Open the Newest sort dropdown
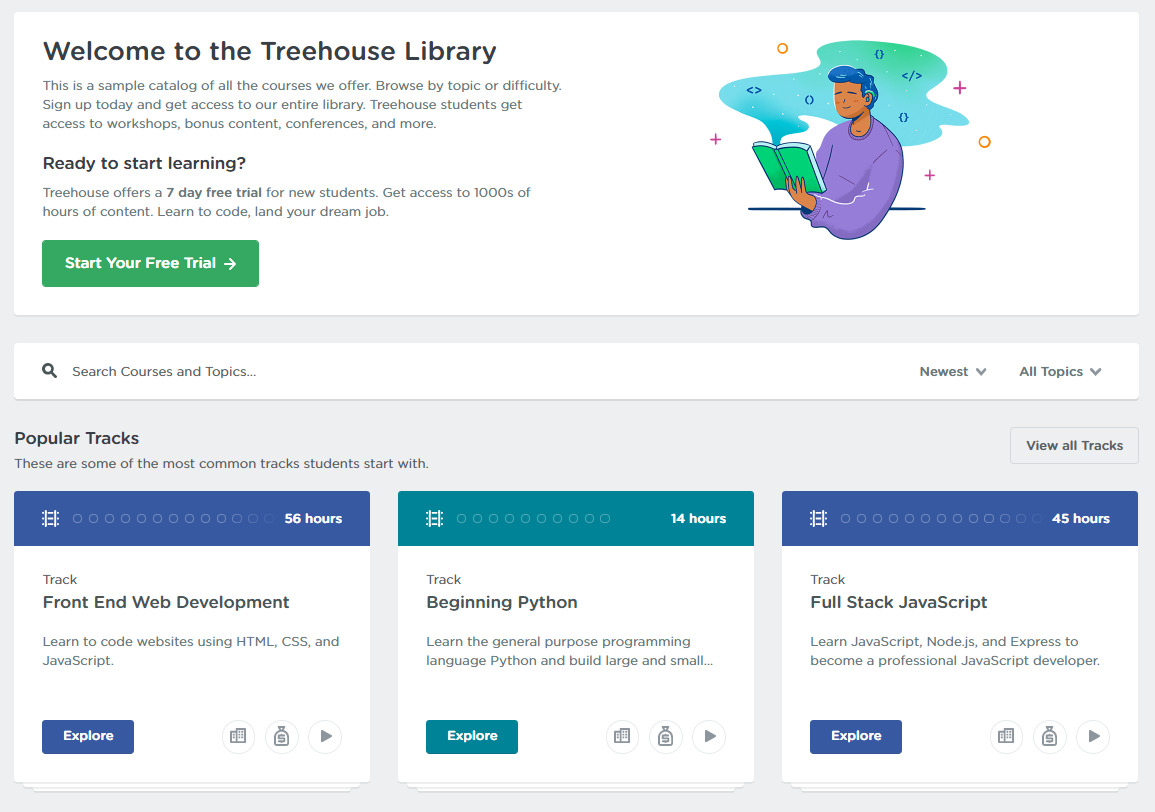 pos(952,371)
